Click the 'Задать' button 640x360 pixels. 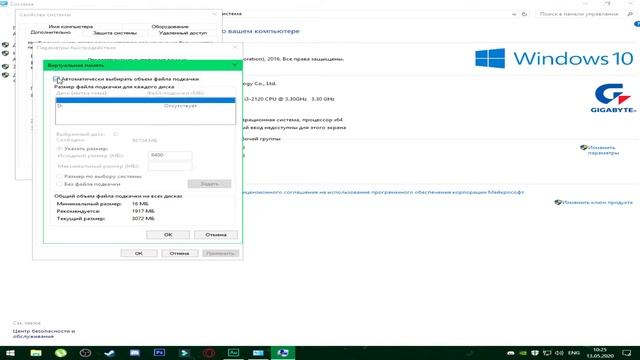pyautogui.click(x=209, y=184)
